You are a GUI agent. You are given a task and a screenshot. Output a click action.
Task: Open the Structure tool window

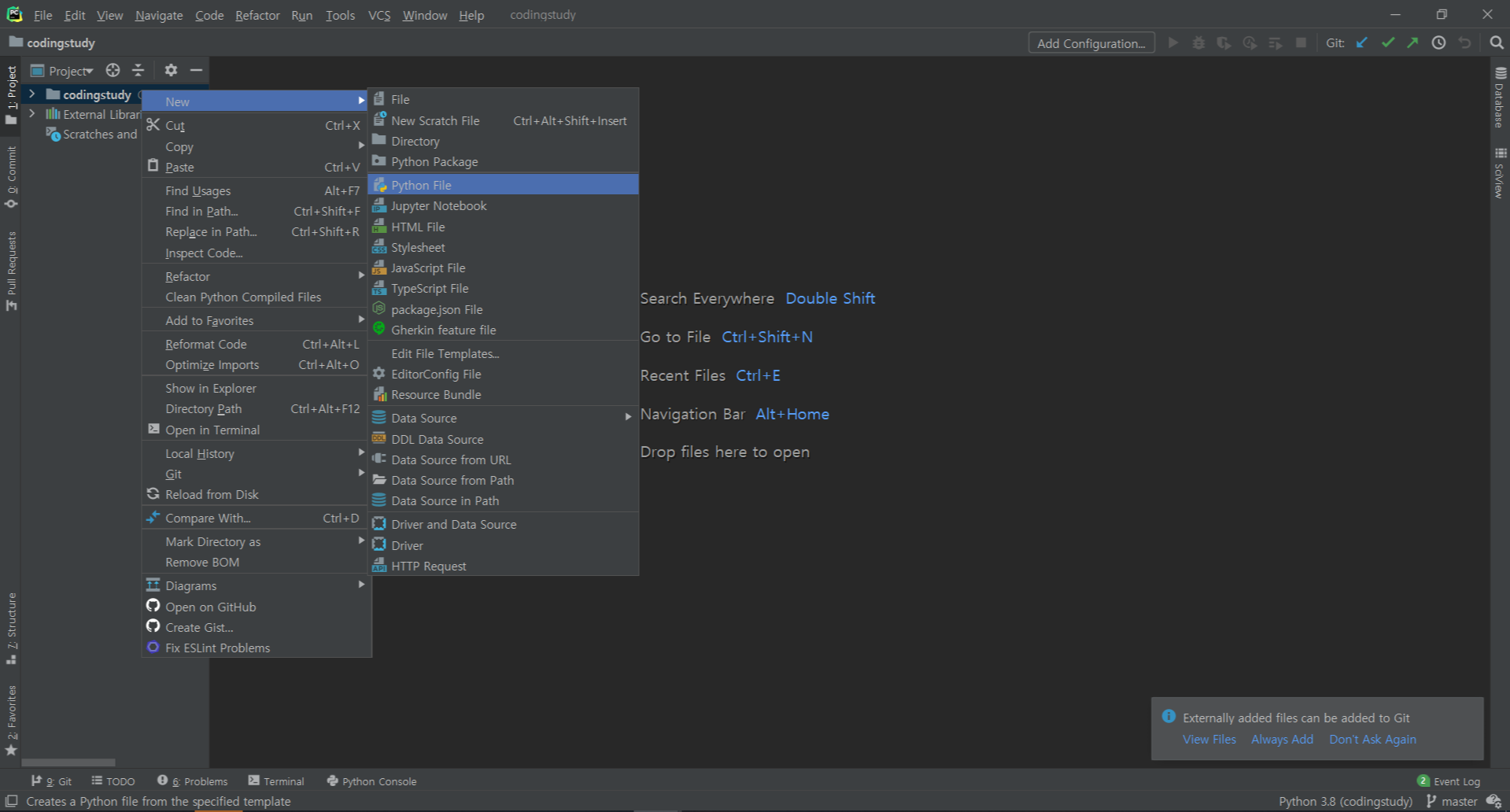pyautogui.click(x=11, y=628)
